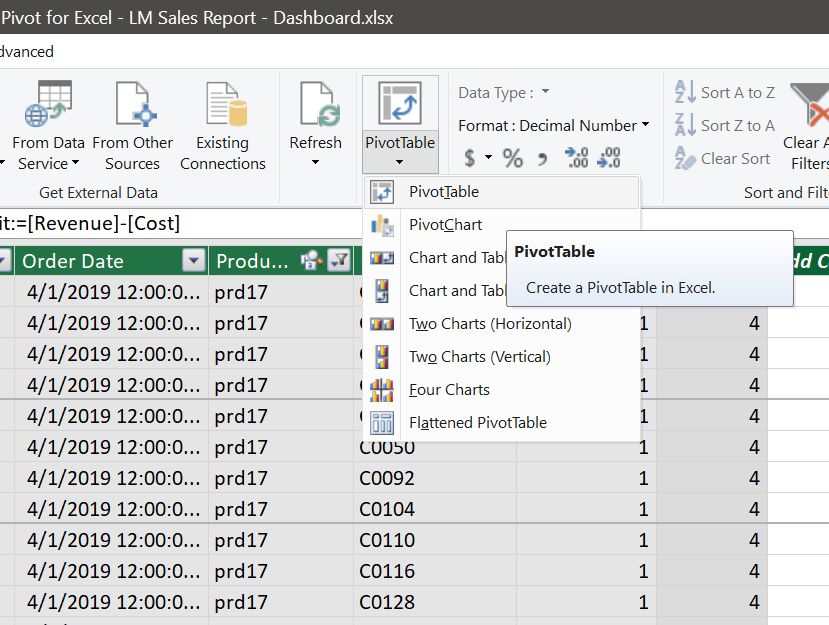Click the increase decimal places icon
Viewport: 829px width, 625px height.
pos(576,158)
